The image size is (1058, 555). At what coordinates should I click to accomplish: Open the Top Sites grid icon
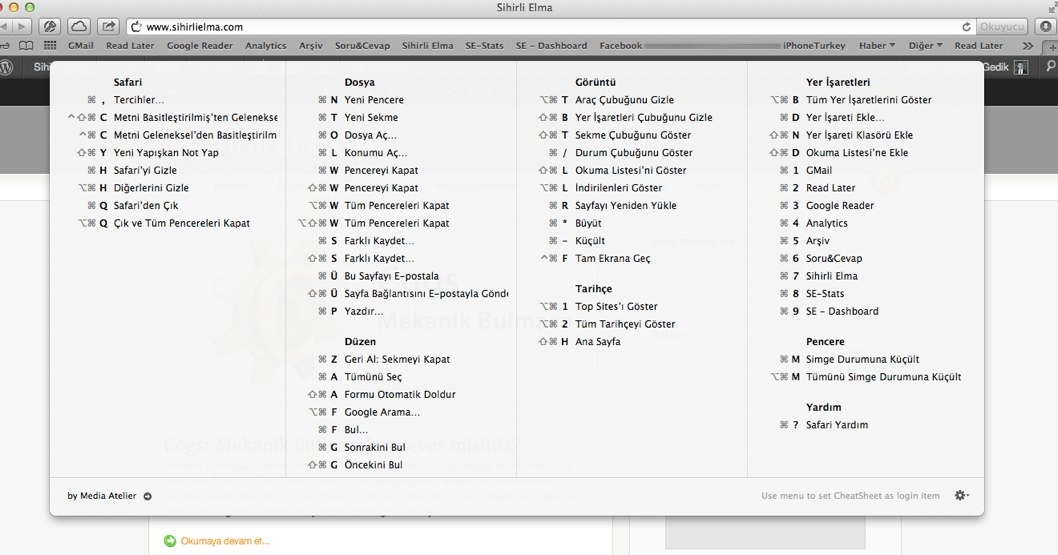[x=50, y=46]
